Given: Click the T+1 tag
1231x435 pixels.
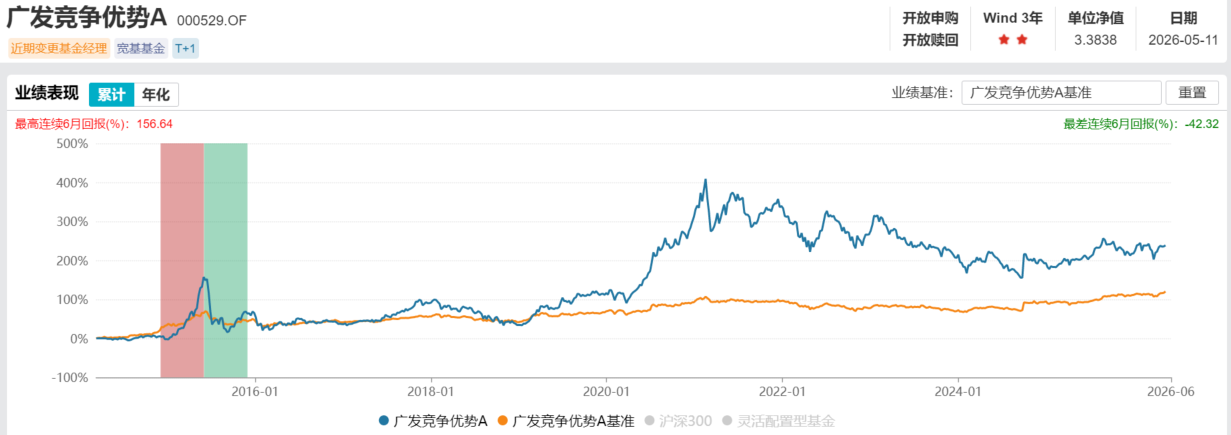Looking at the screenshot, I should pyautogui.click(x=186, y=47).
